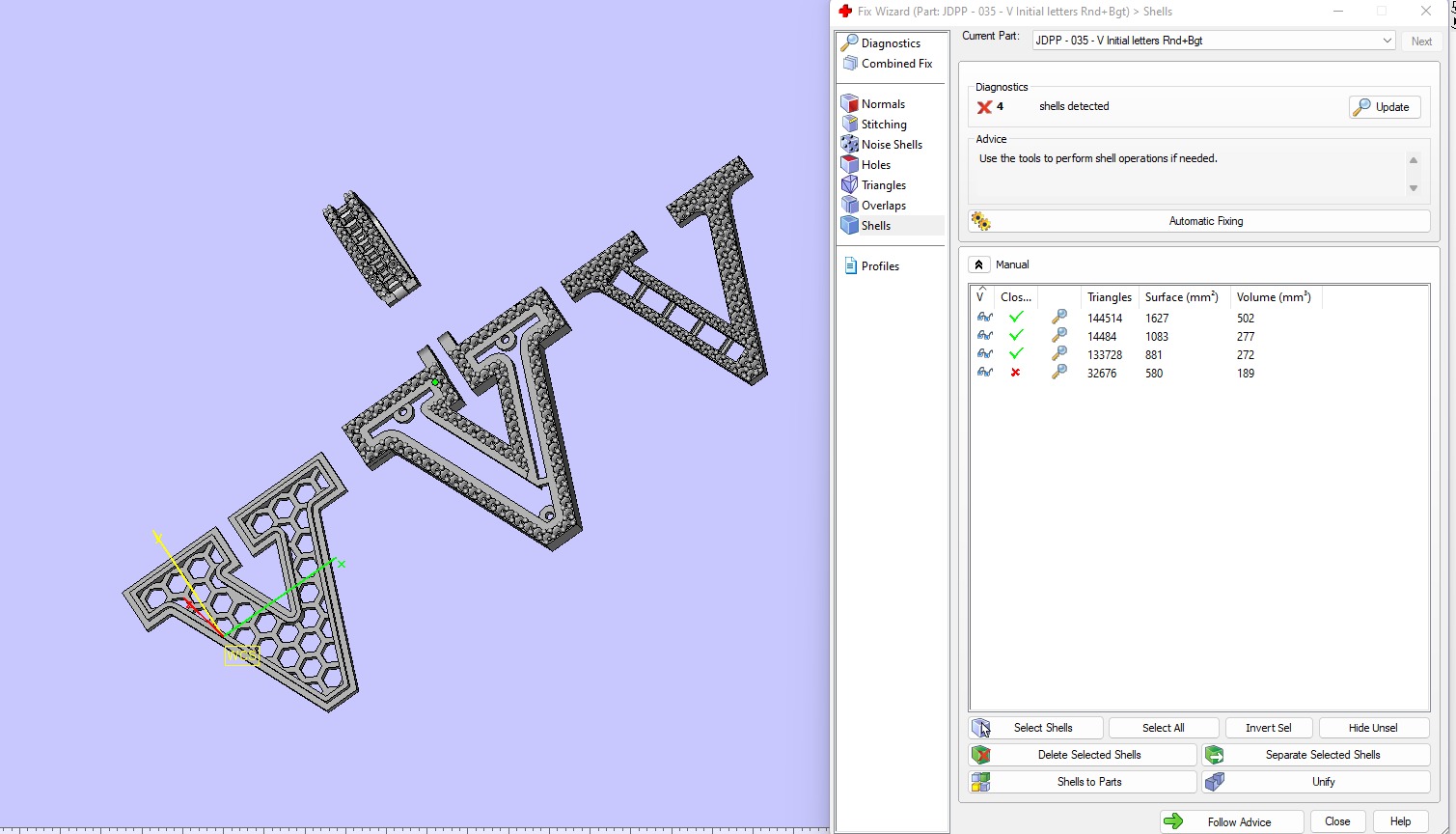
Task: Zoom to the 144514-triangle shell with magnifier
Action: pos(1059,318)
